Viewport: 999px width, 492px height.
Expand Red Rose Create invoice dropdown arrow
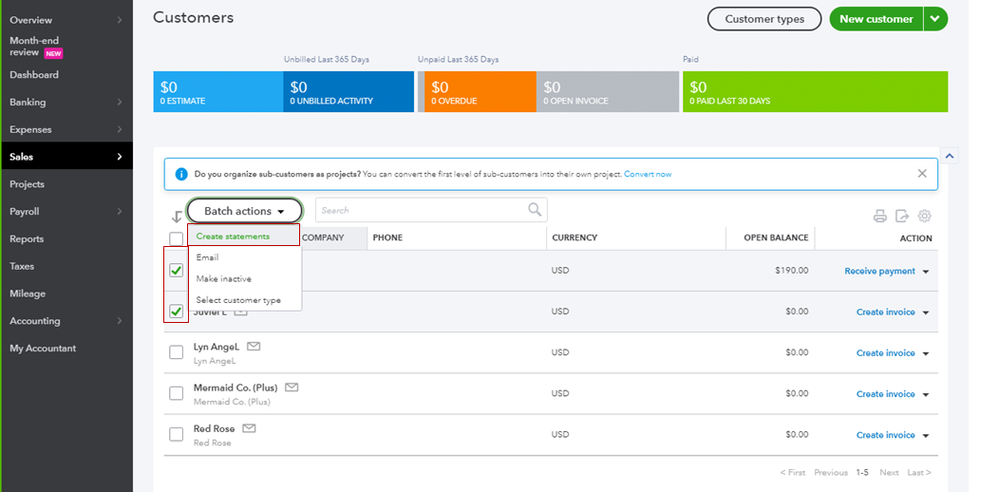click(926, 435)
